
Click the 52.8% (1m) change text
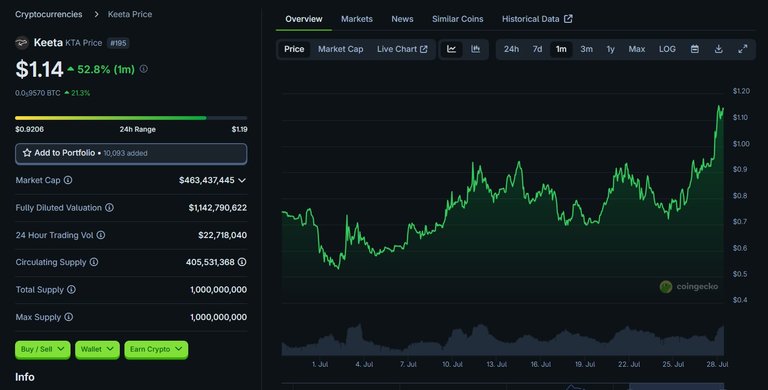point(106,70)
